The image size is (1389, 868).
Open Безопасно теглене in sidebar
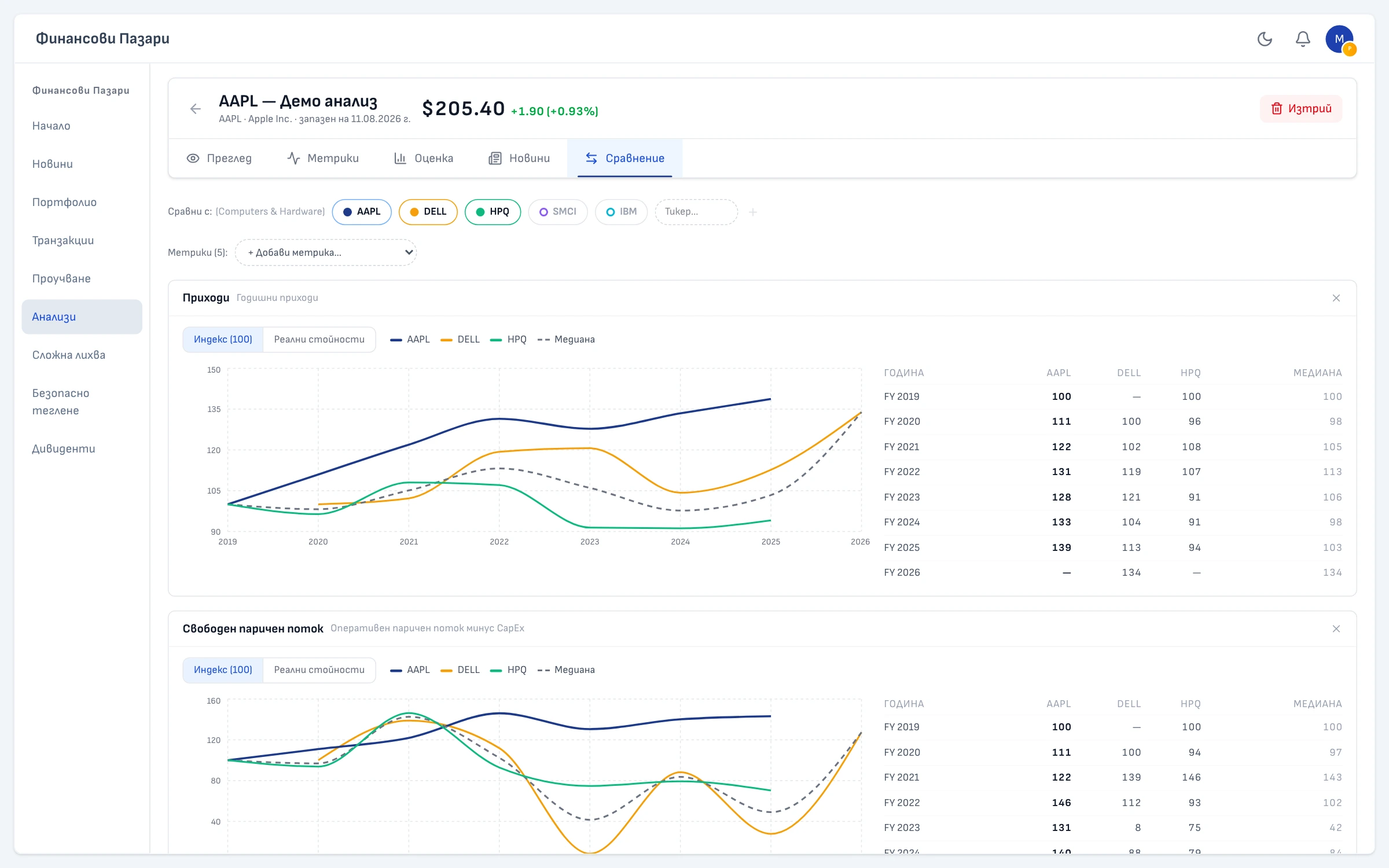point(82,402)
